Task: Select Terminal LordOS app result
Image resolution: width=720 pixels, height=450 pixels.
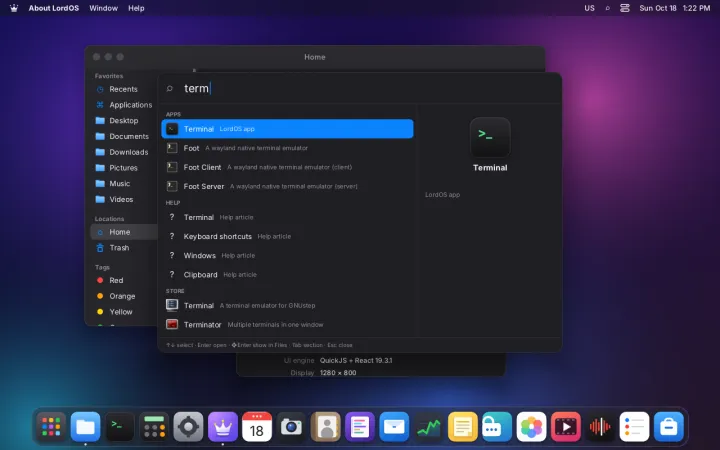Action: pos(287,129)
